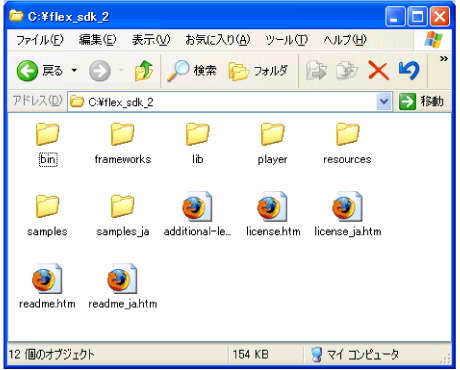The image size is (460, 370).
Task: Click the folder icon in the title bar
Action: click(16, 16)
